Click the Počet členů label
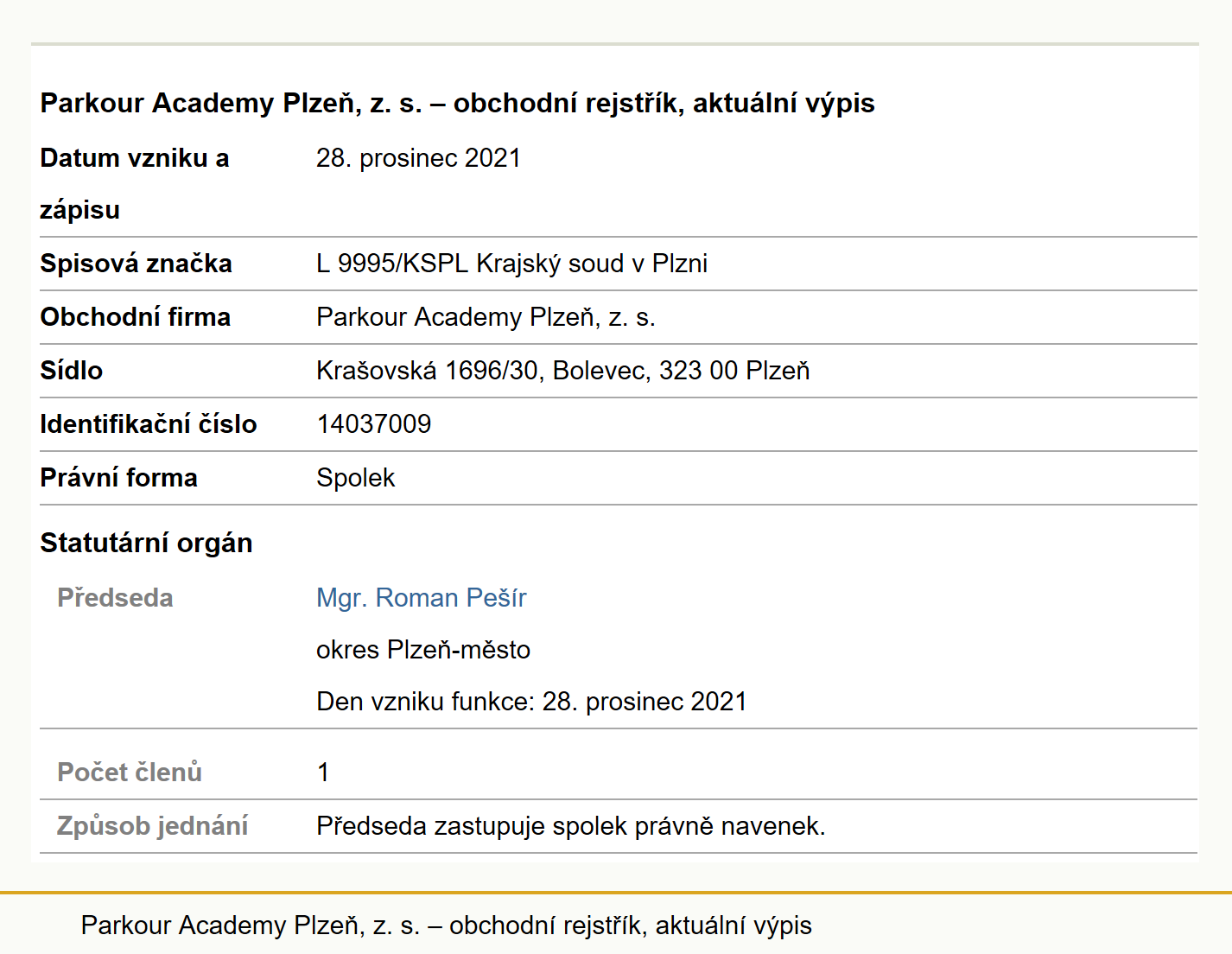Viewport: 1232px width, 954px height. [130, 772]
